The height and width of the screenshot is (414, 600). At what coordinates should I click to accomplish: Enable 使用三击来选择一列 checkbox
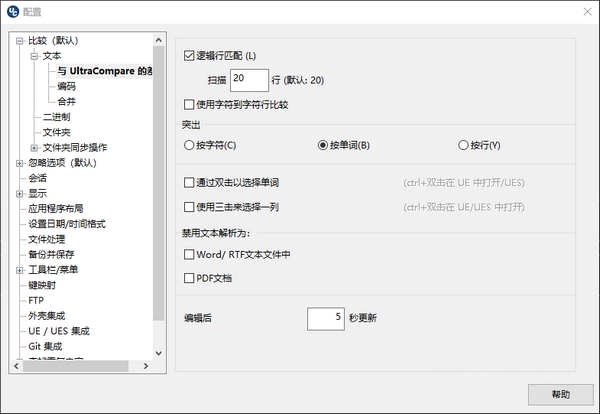point(189,207)
